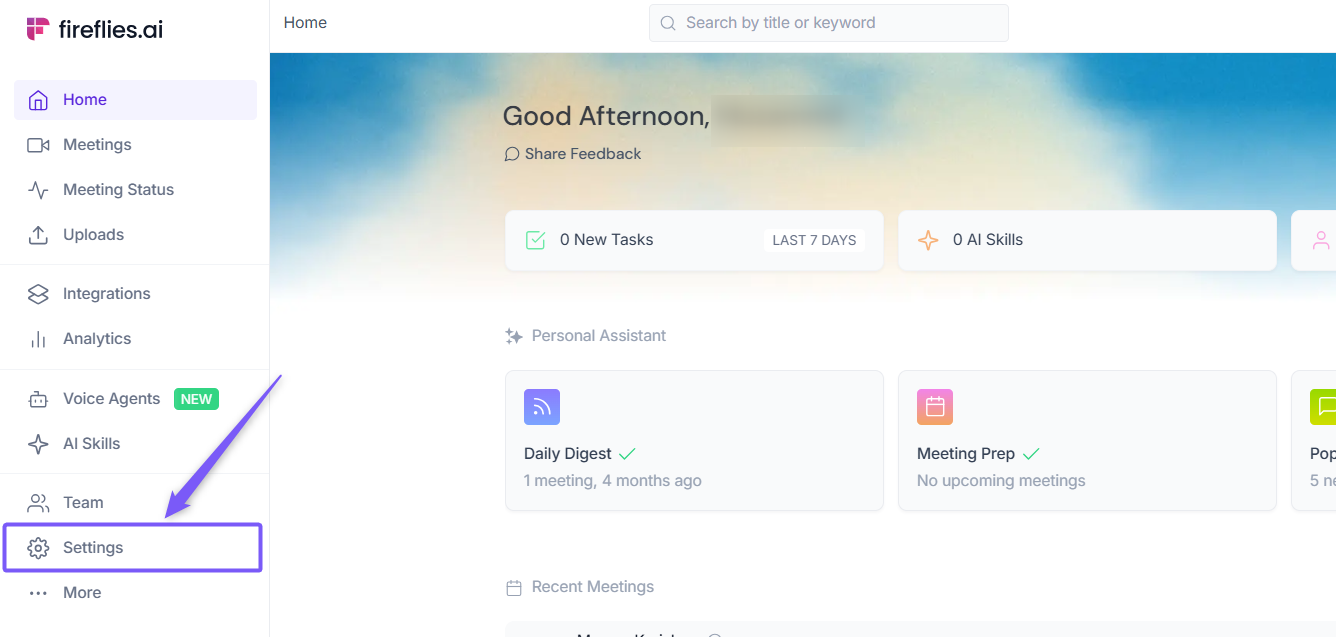Click the Personal Assistant sparkle icon
This screenshot has width=1336, height=637.
pos(514,336)
